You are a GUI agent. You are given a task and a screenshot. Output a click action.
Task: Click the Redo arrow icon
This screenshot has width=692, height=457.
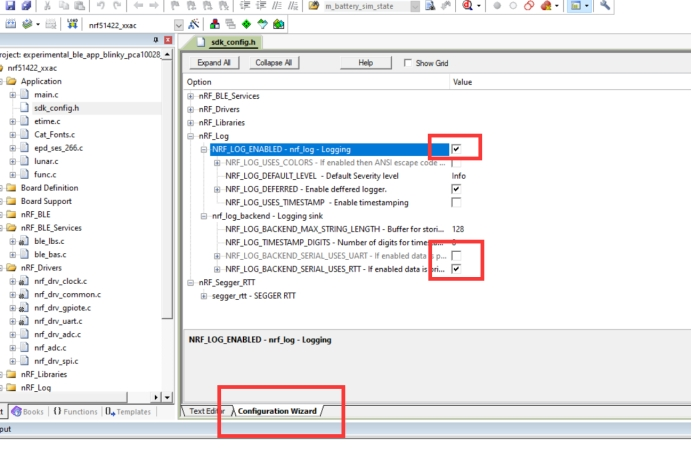[117, 5]
